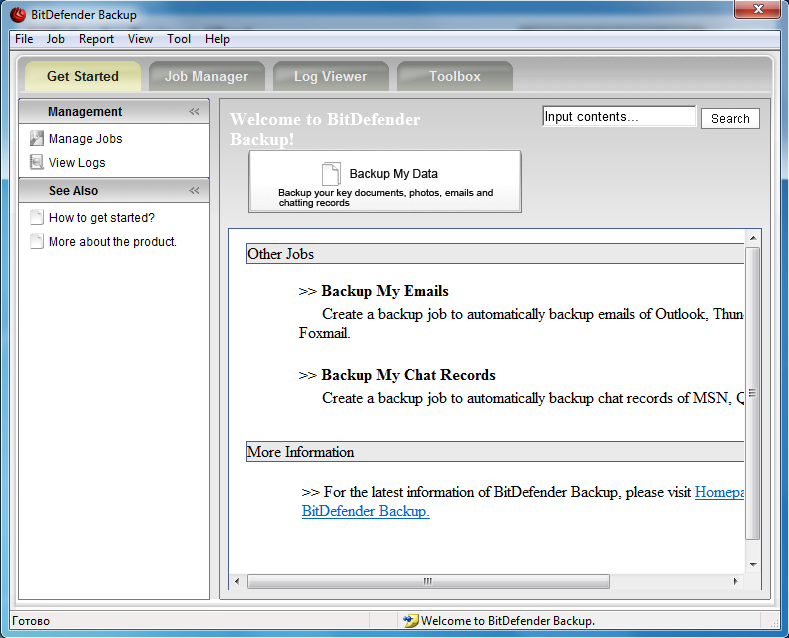The width and height of the screenshot is (789, 638).
Task: Click the Manage Jobs icon
Action: [x=37, y=138]
